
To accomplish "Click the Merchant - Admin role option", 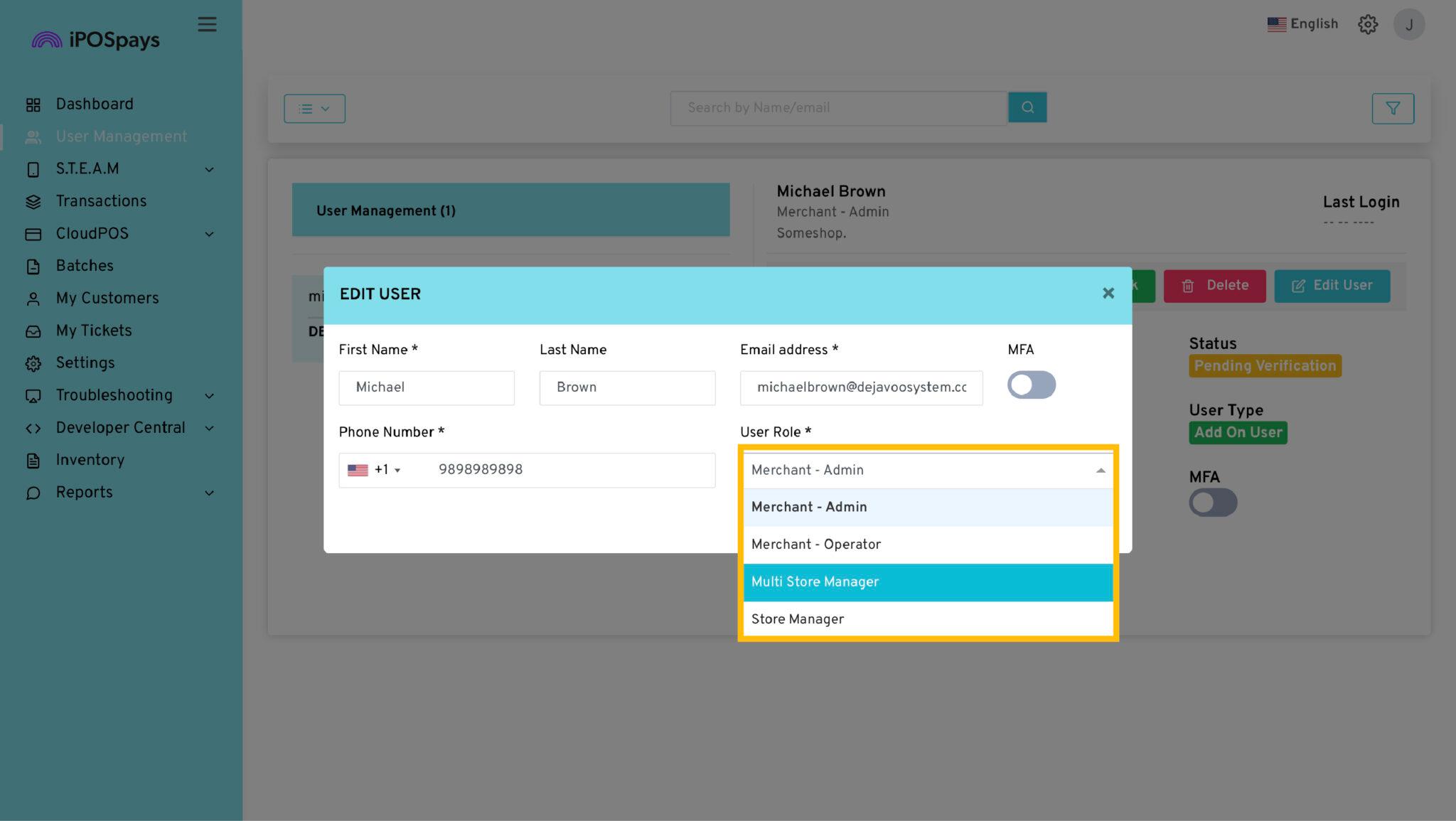I will pyautogui.click(x=928, y=507).
